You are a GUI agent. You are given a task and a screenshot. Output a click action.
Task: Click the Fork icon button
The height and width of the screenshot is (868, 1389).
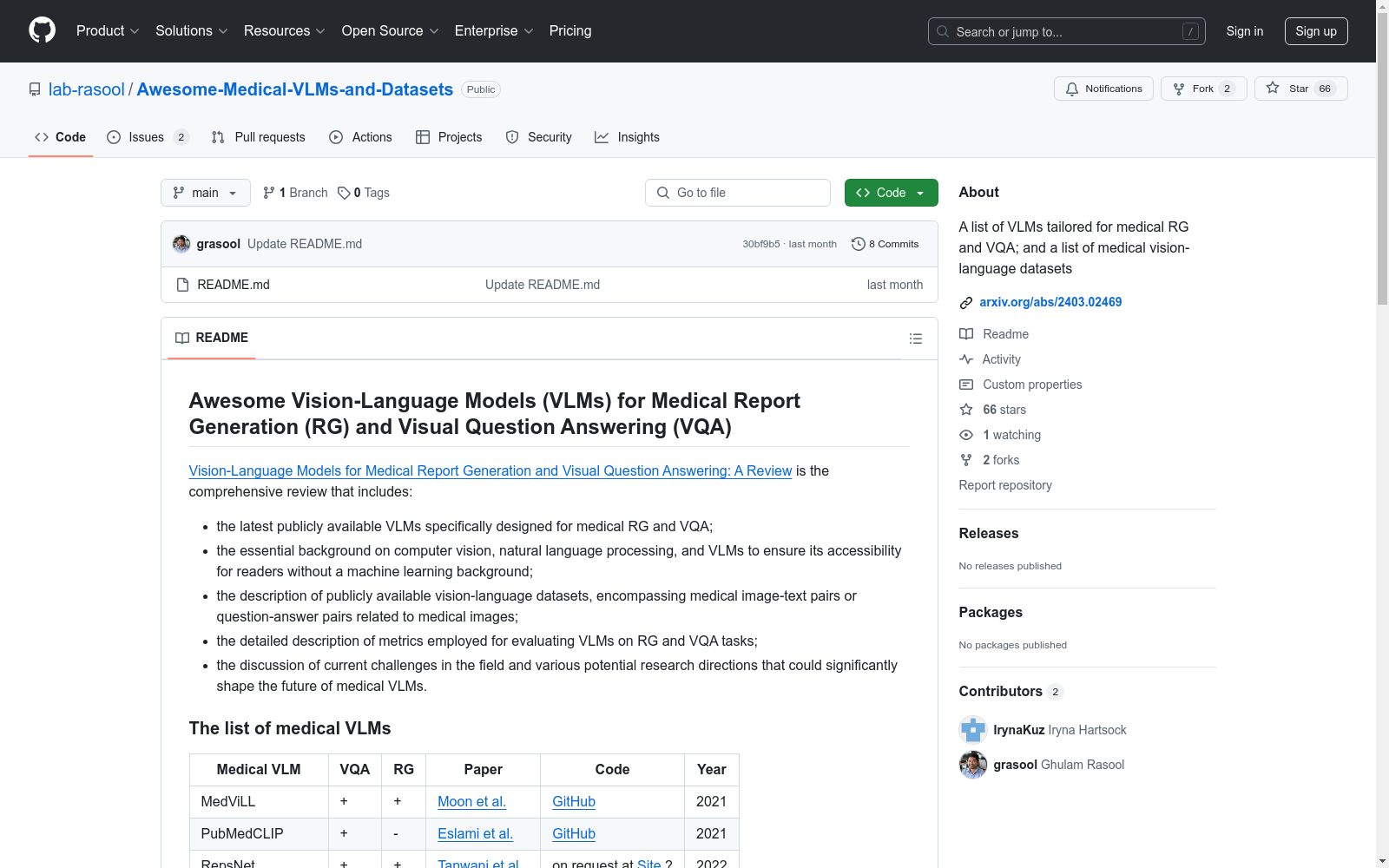(x=1179, y=89)
